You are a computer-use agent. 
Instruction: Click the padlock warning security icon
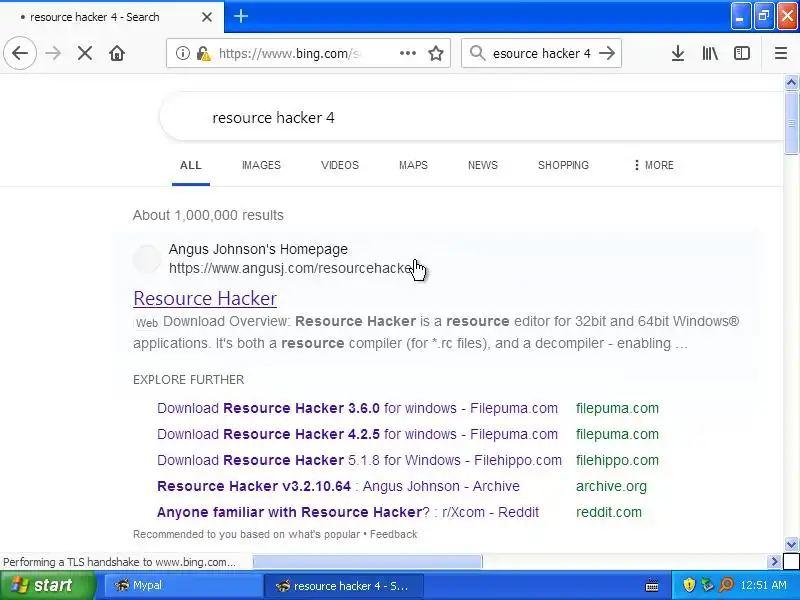(204, 53)
